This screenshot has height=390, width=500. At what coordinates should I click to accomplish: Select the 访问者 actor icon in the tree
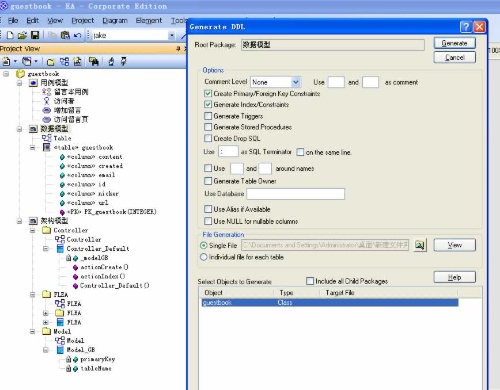click(47, 101)
